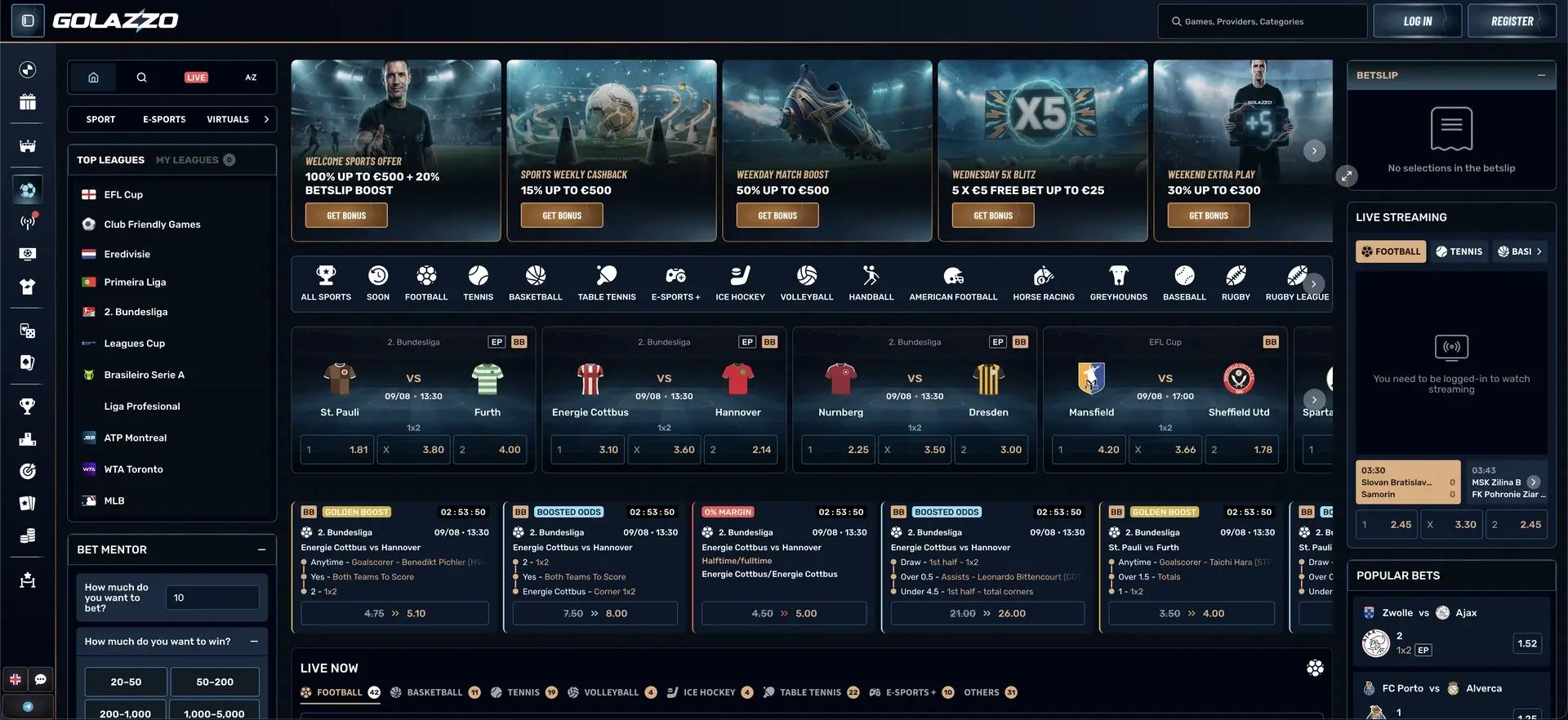The height and width of the screenshot is (720, 1568).
Task: Switch Live Now to the Table Tennis tab
Action: pyautogui.click(x=811, y=693)
